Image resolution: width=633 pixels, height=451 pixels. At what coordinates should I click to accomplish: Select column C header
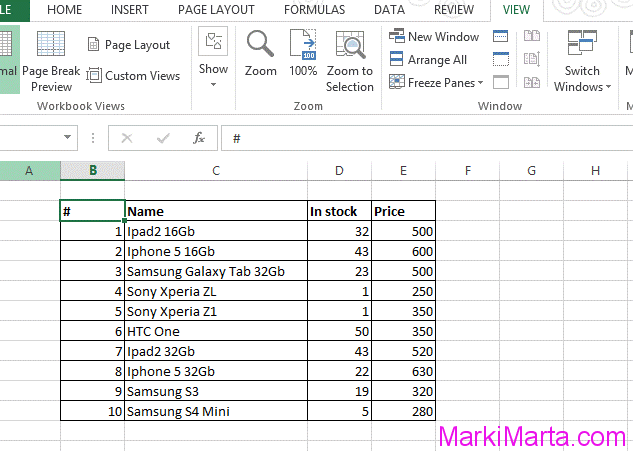tap(216, 170)
